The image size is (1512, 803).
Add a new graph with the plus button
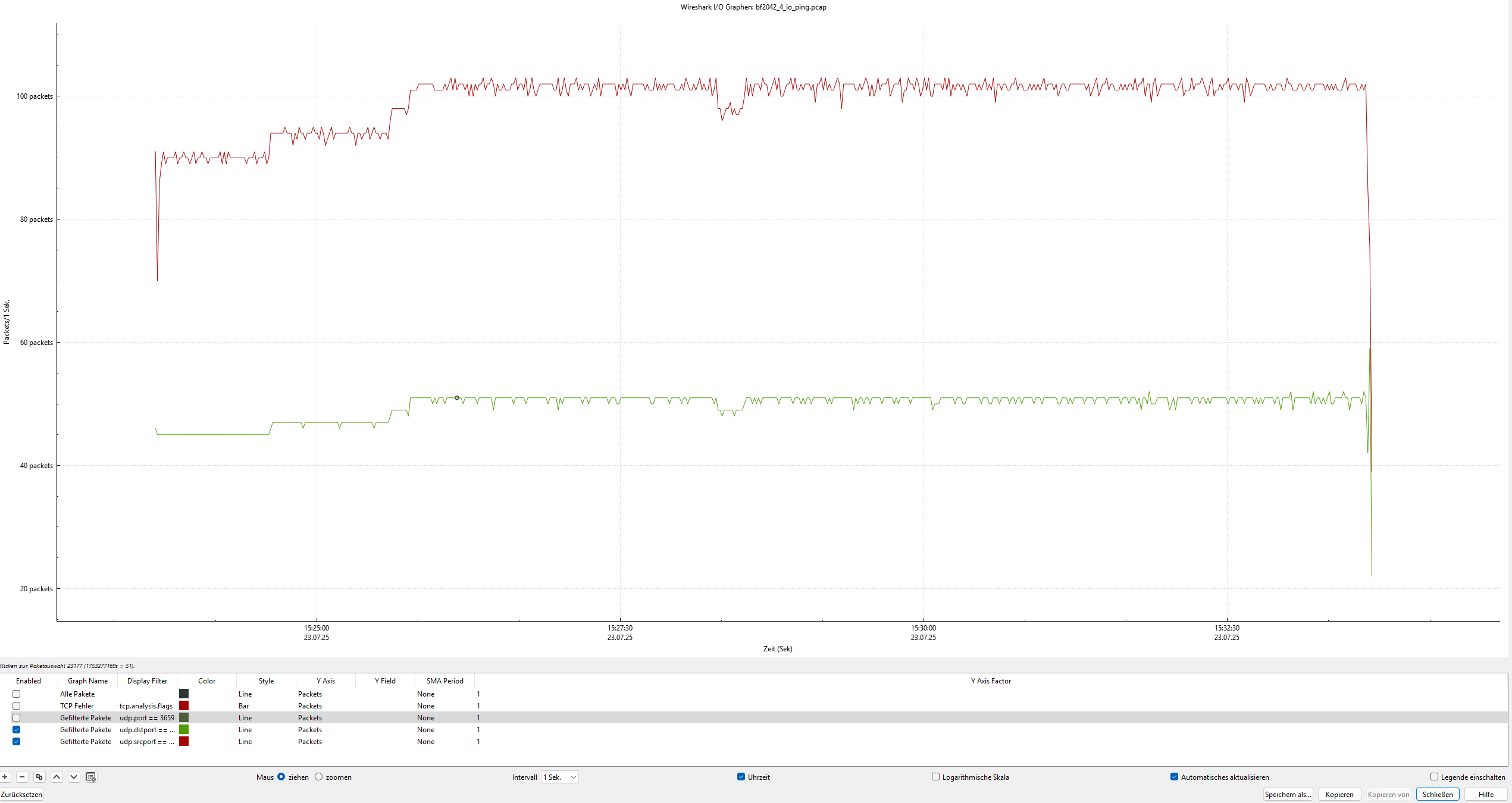click(x=5, y=777)
